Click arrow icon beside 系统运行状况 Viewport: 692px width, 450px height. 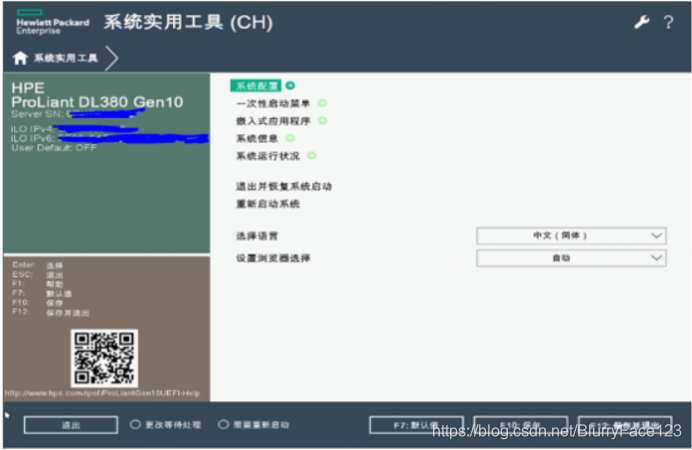pyautogui.click(x=312, y=156)
